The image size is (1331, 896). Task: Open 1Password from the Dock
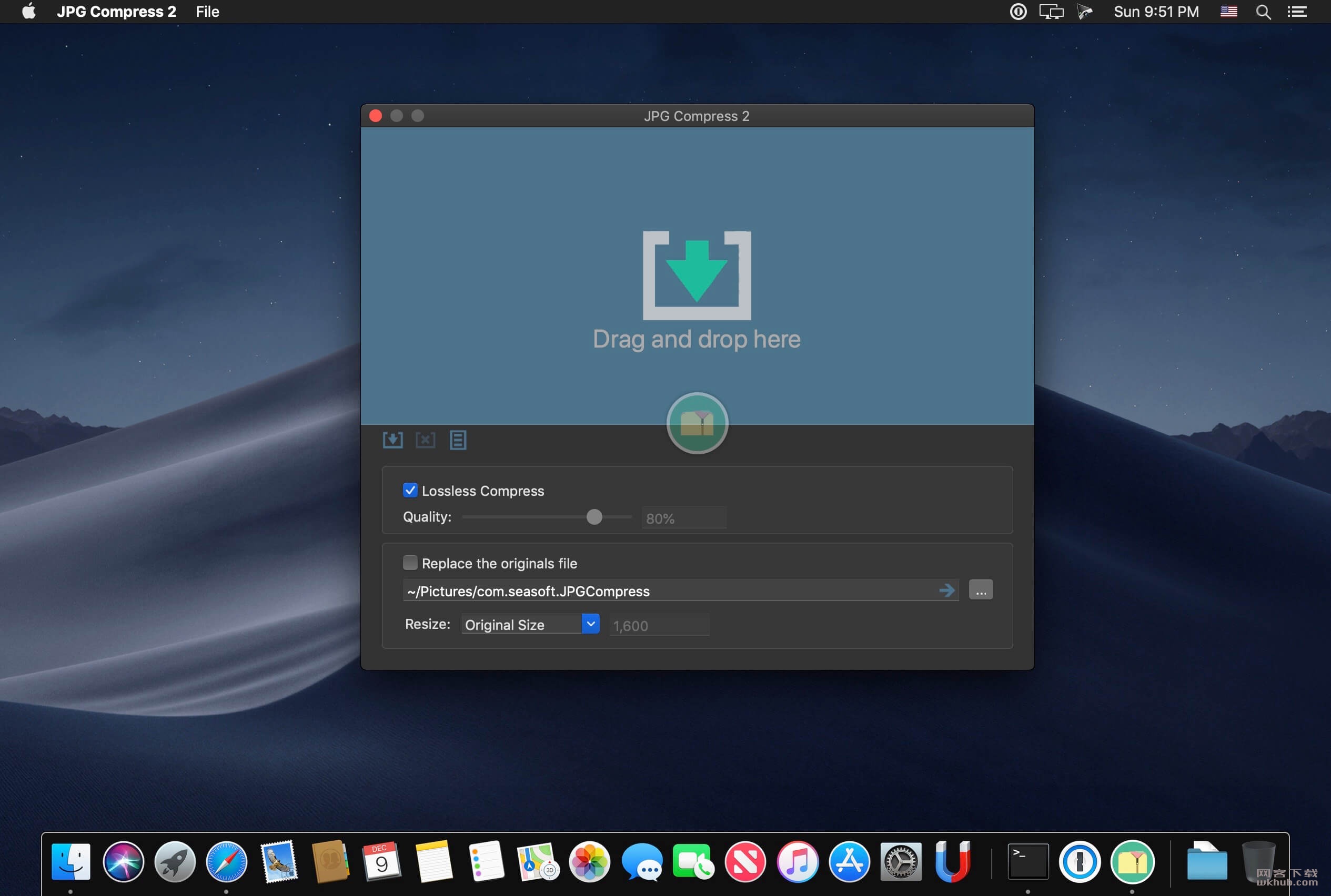click(1080, 861)
